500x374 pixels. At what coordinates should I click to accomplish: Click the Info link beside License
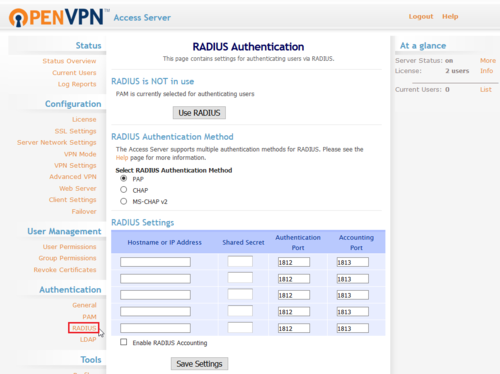(x=486, y=71)
